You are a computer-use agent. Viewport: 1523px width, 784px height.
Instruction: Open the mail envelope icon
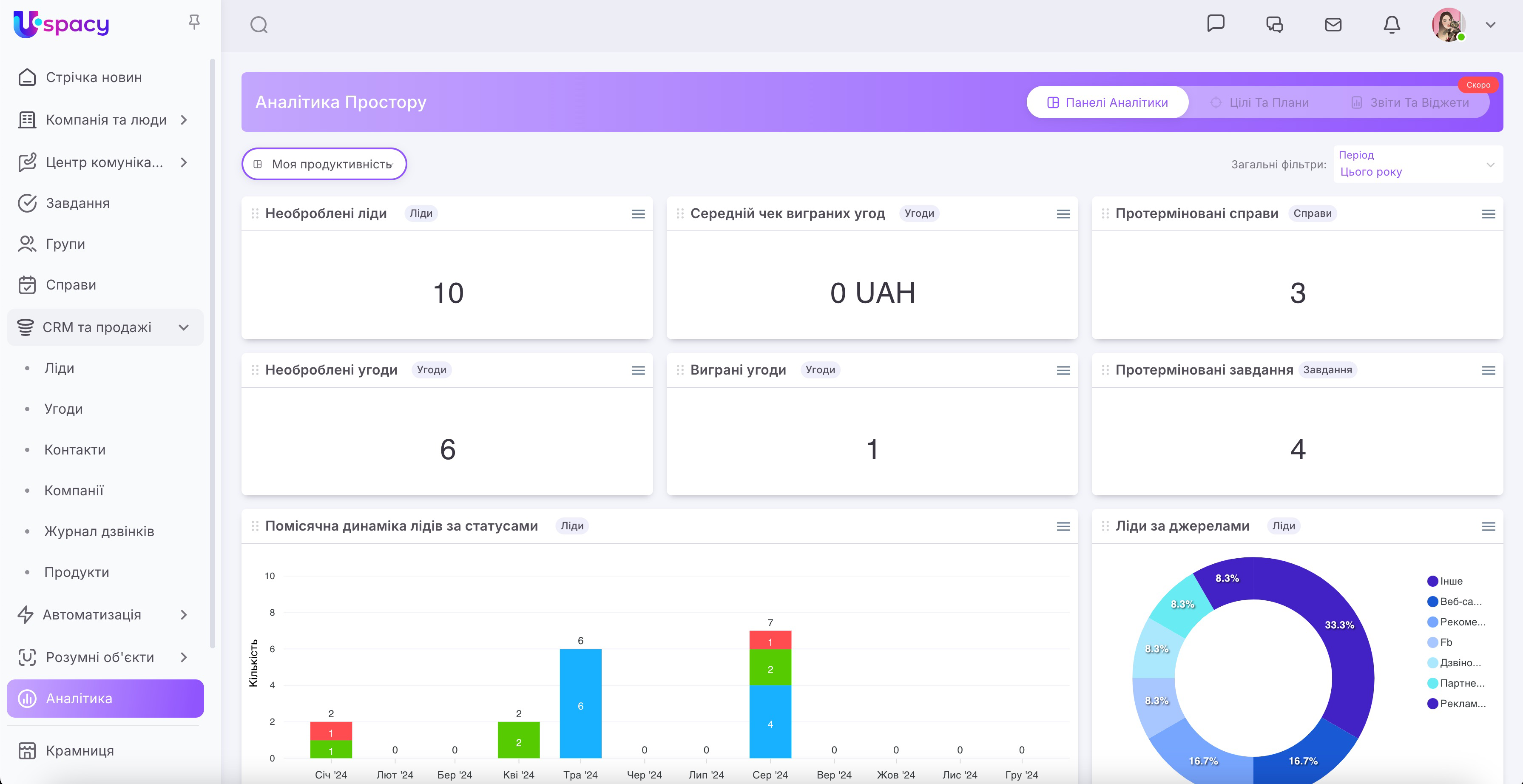(x=1333, y=25)
